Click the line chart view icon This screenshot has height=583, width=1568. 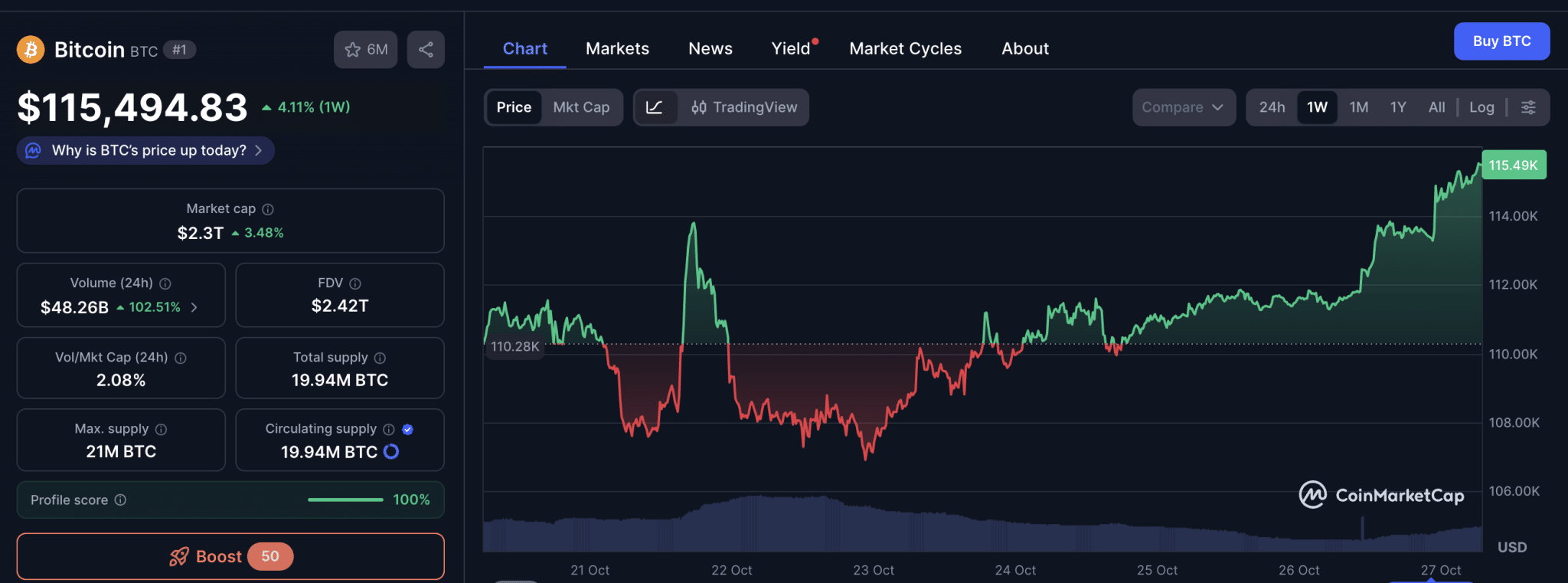[x=655, y=107]
